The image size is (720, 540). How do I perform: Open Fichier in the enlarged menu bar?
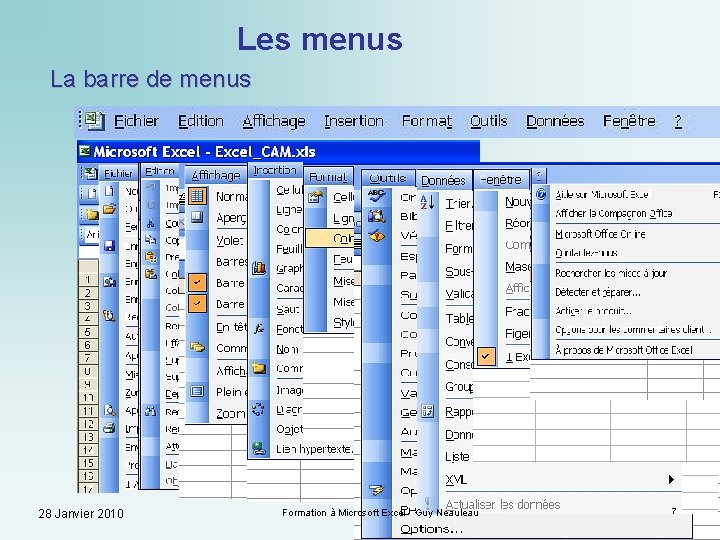[136, 121]
